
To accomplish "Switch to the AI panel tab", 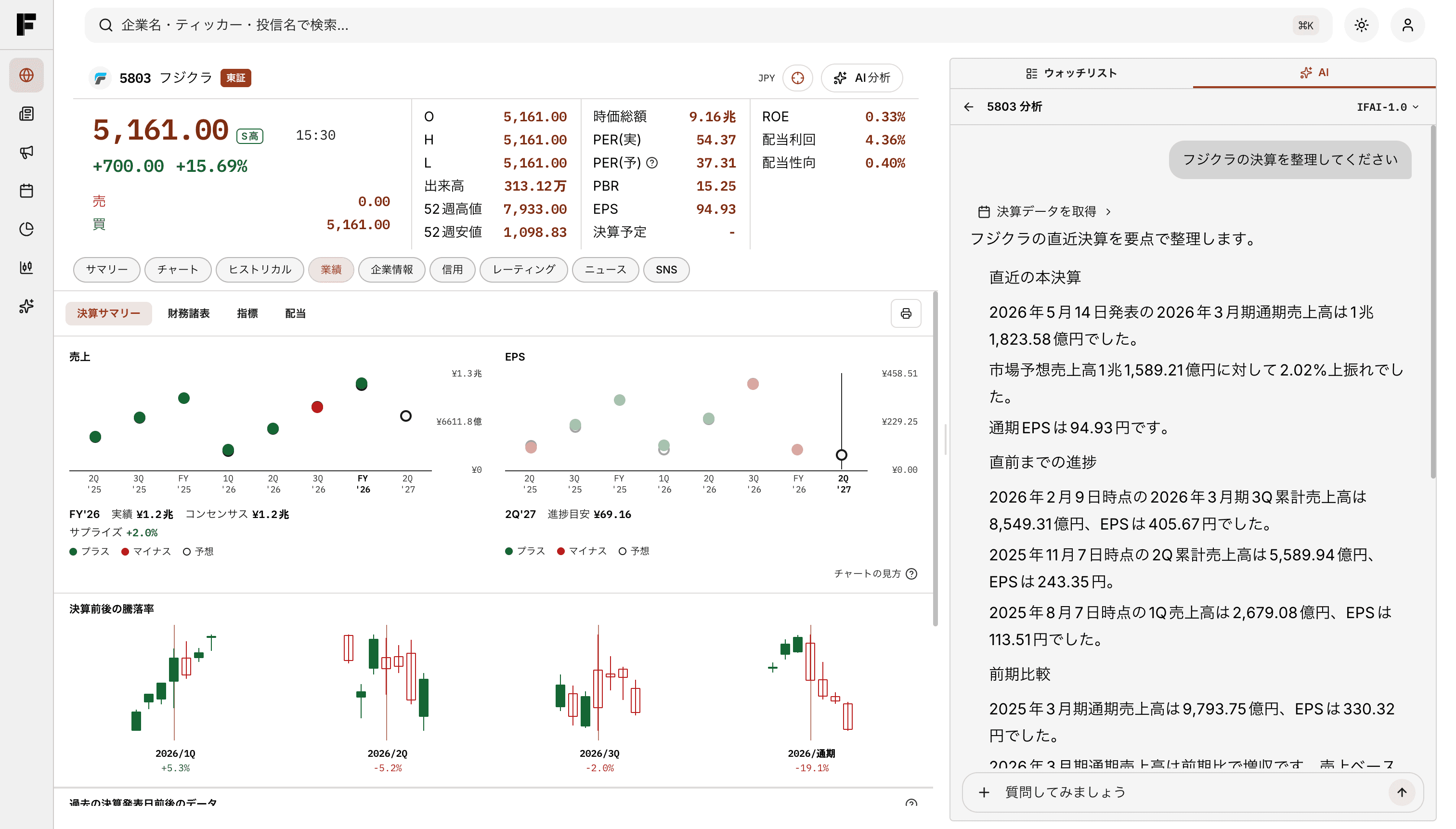I will pos(1313,73).
